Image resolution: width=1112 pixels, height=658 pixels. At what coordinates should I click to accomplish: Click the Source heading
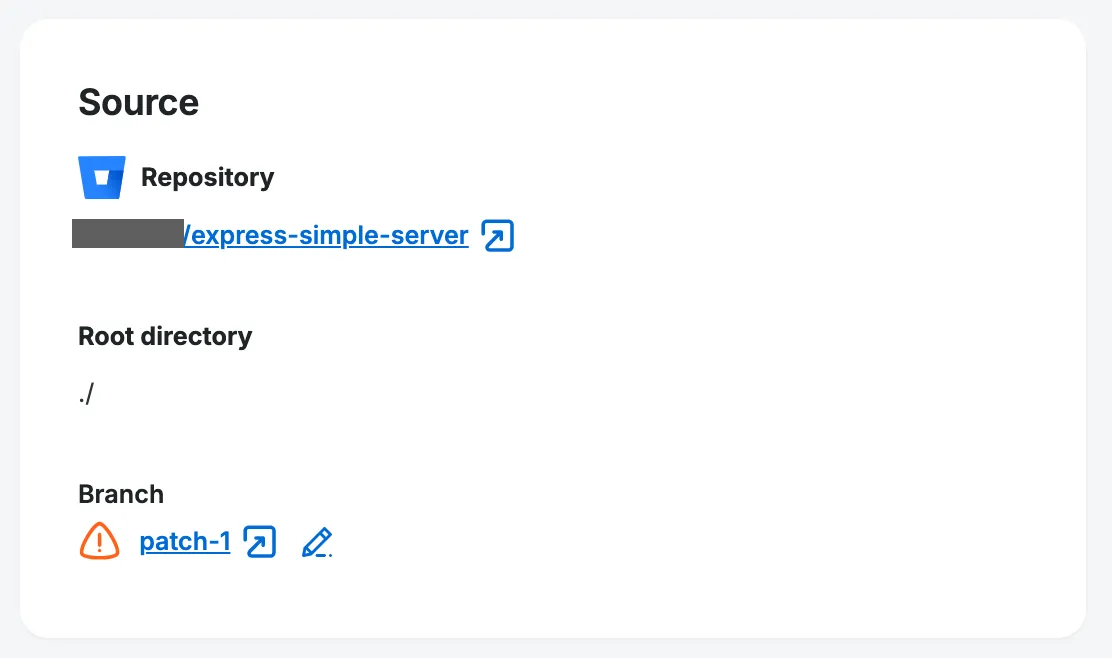point(138,102)
